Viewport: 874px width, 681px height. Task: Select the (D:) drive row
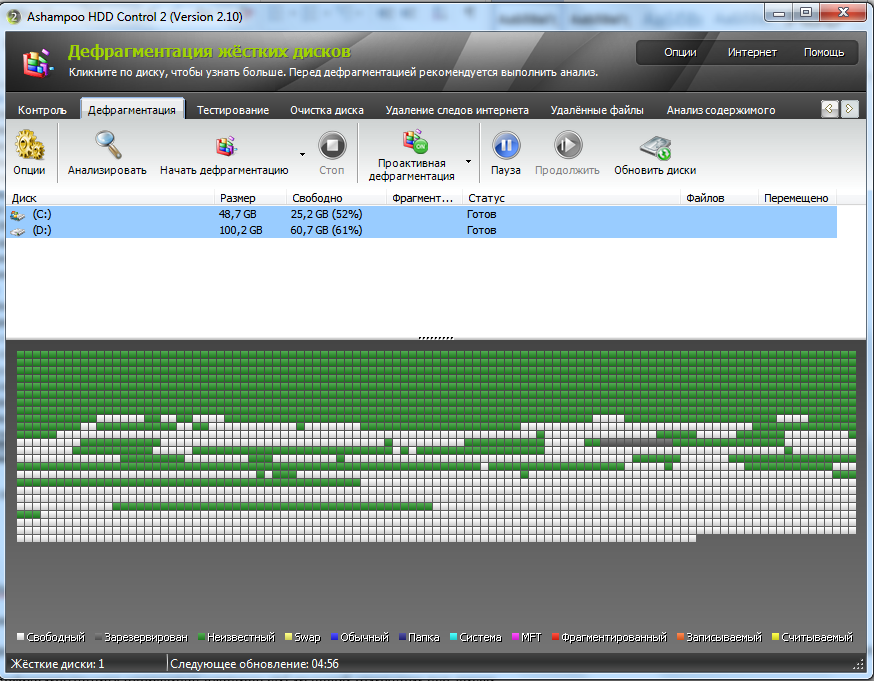click(422, 230)
